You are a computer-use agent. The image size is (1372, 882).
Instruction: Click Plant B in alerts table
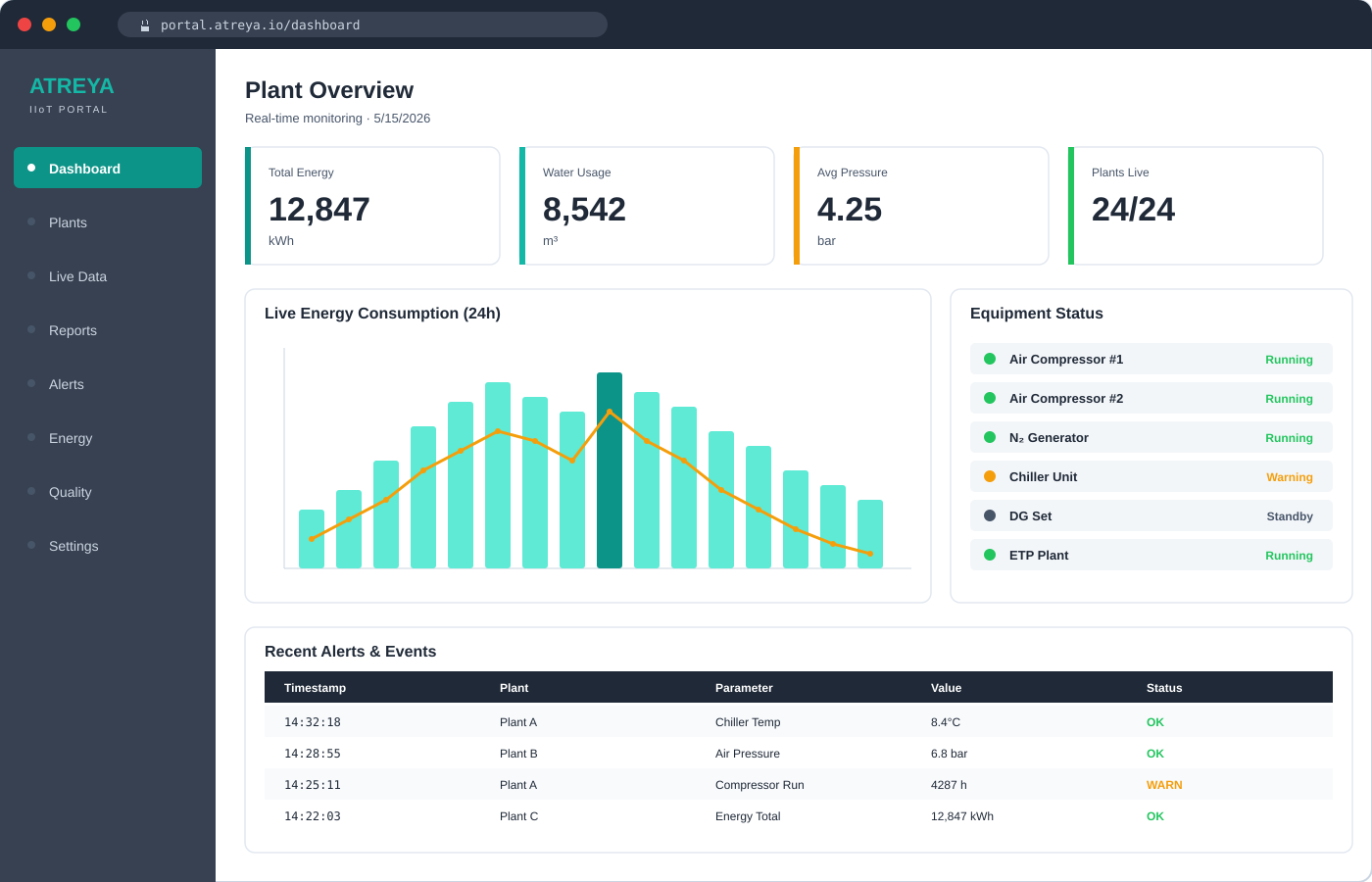point(518,754)
